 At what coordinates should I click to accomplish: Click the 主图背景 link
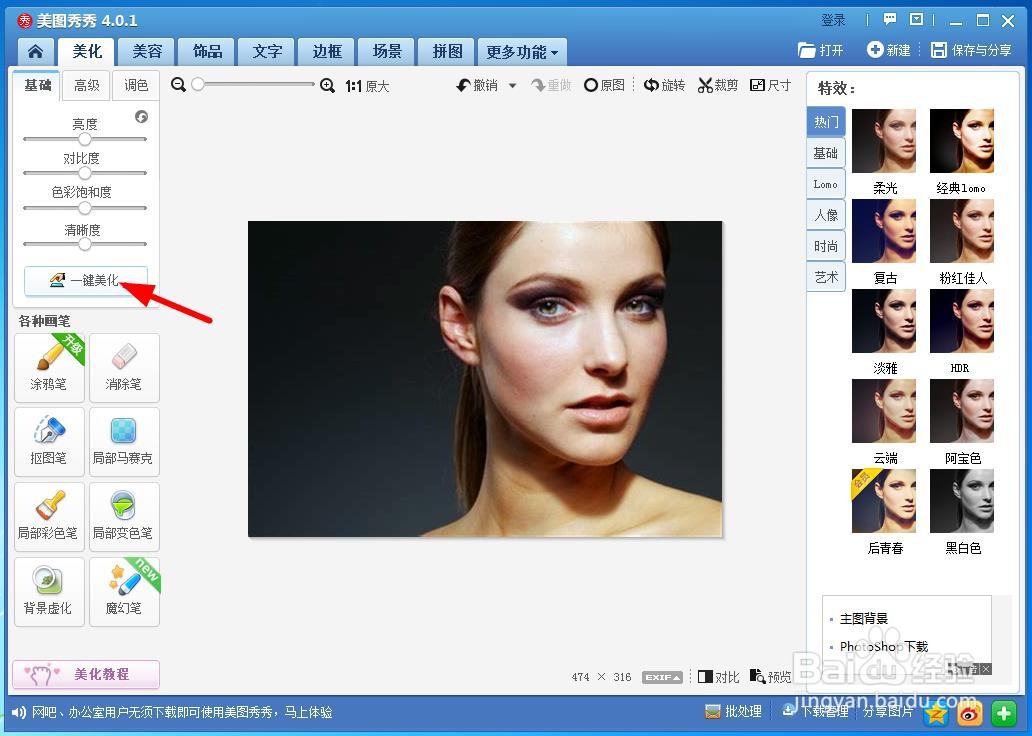click(864, 619)
